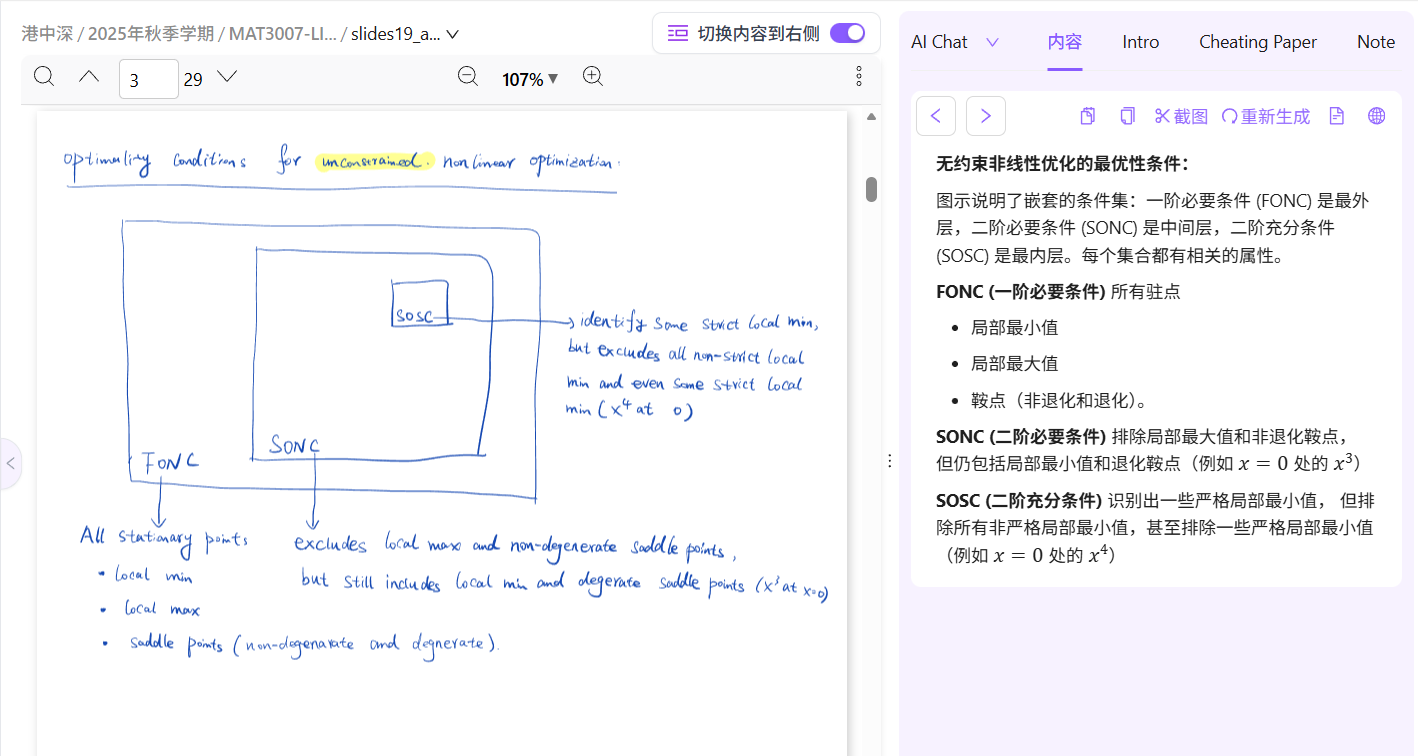Open the vertical three-dot more options menu

pos(858,77)
